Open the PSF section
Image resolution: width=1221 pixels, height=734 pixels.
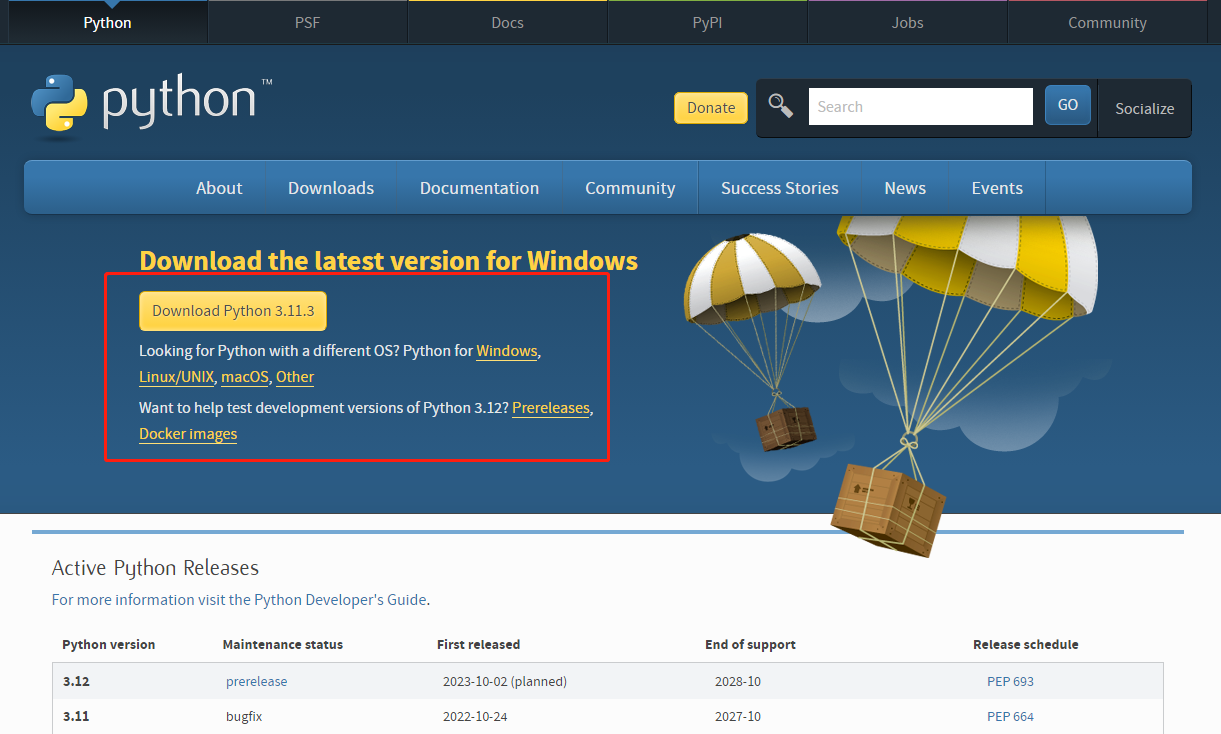pos(307,22)
